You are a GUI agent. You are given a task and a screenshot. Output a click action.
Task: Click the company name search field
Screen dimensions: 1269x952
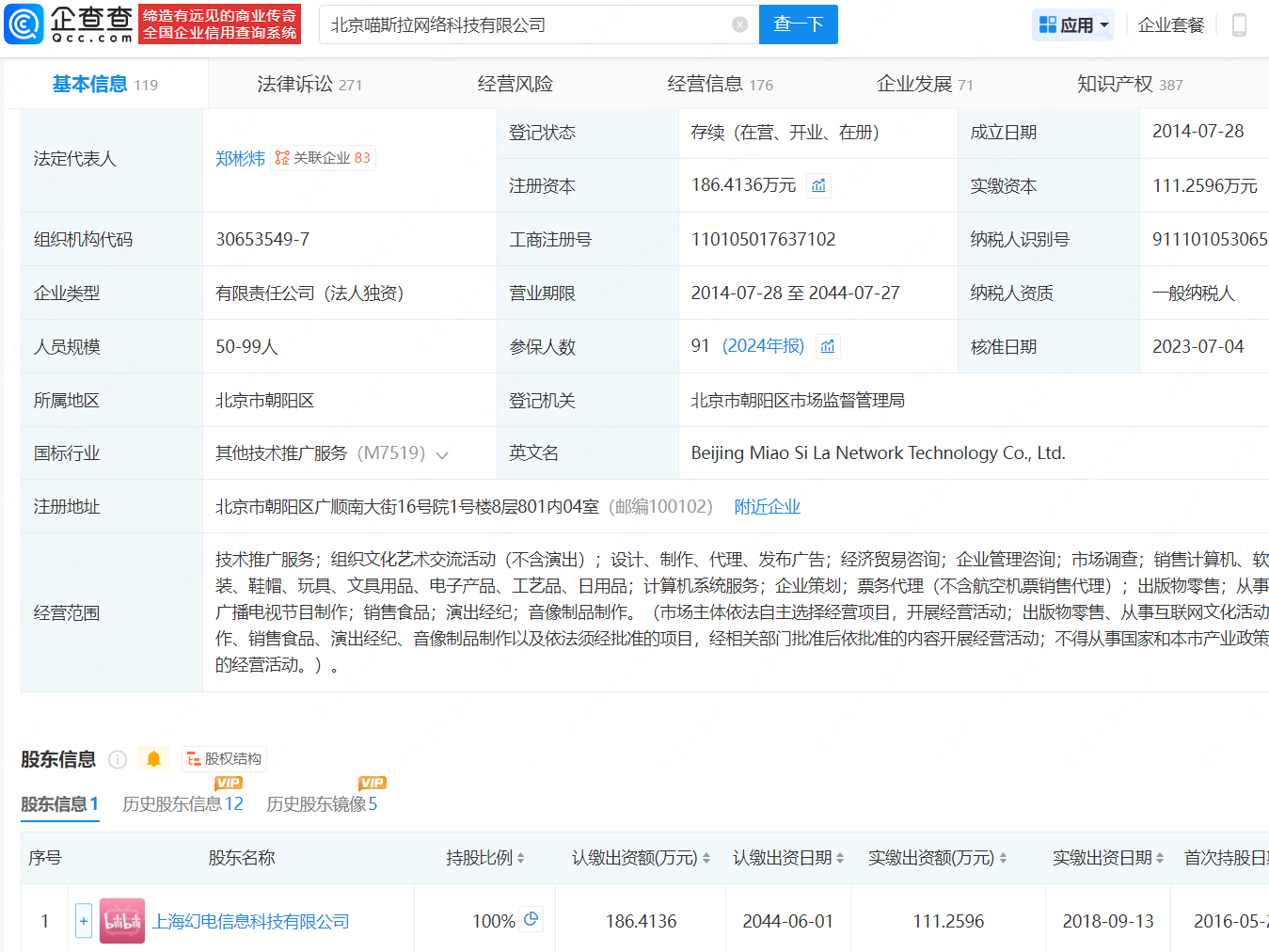pyautogui.click(x=527, y=25)
